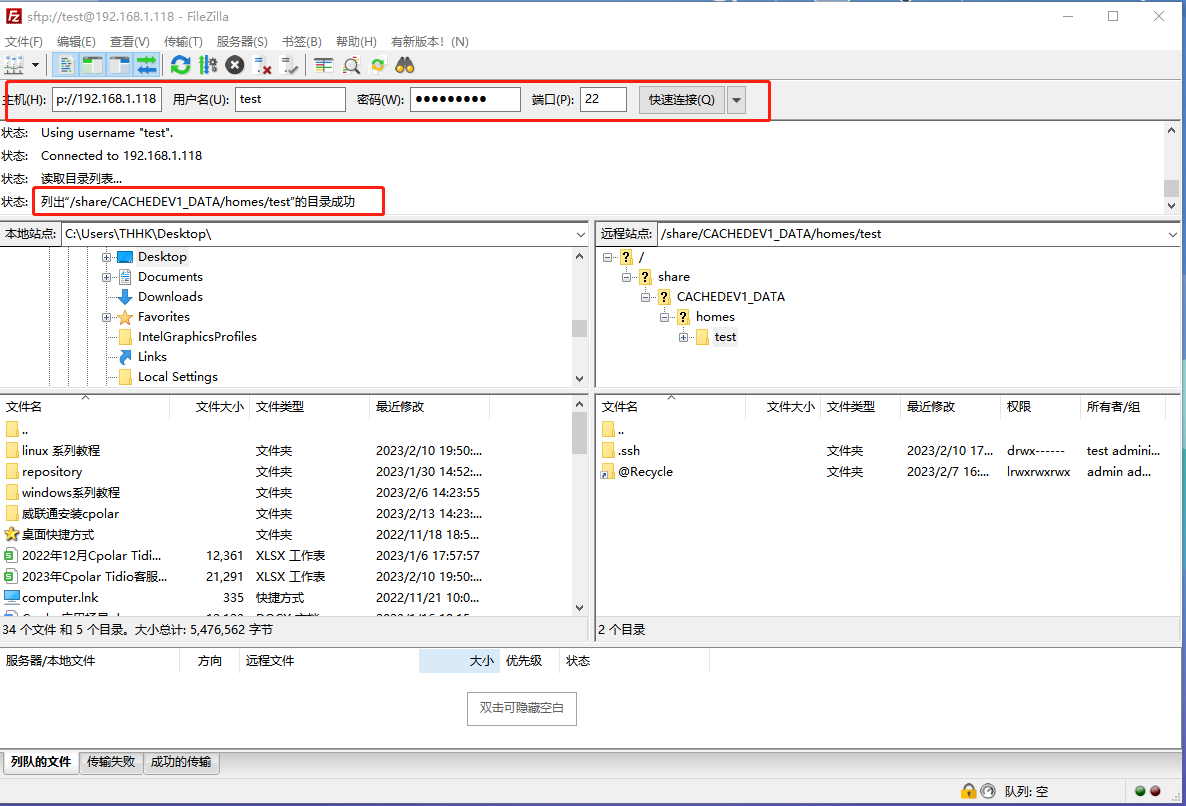Click the speed limit gauge status icon

click(x=988, y=791)
